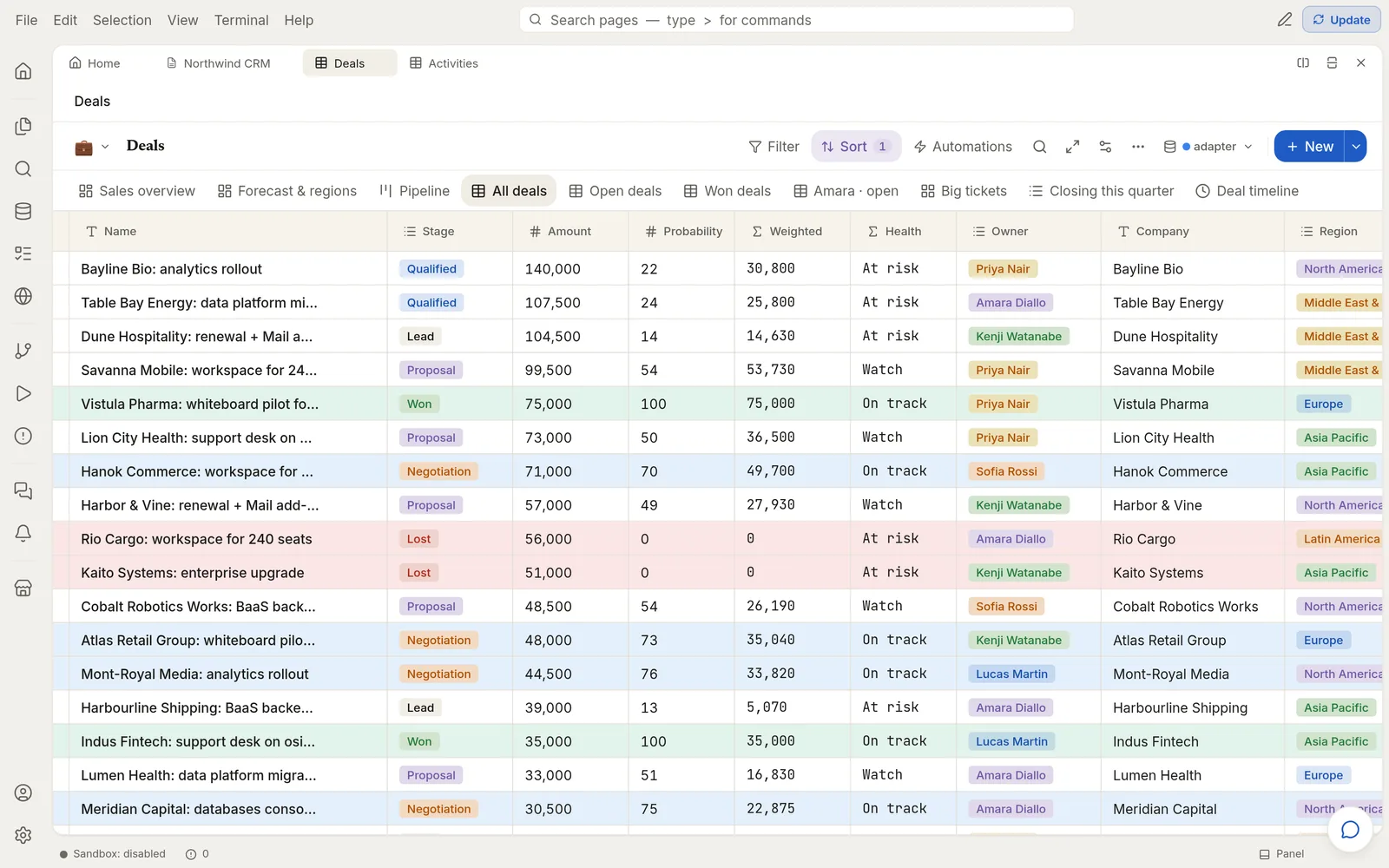Expand the briefcase icon dropdown chevron

(x=105, y=147)
